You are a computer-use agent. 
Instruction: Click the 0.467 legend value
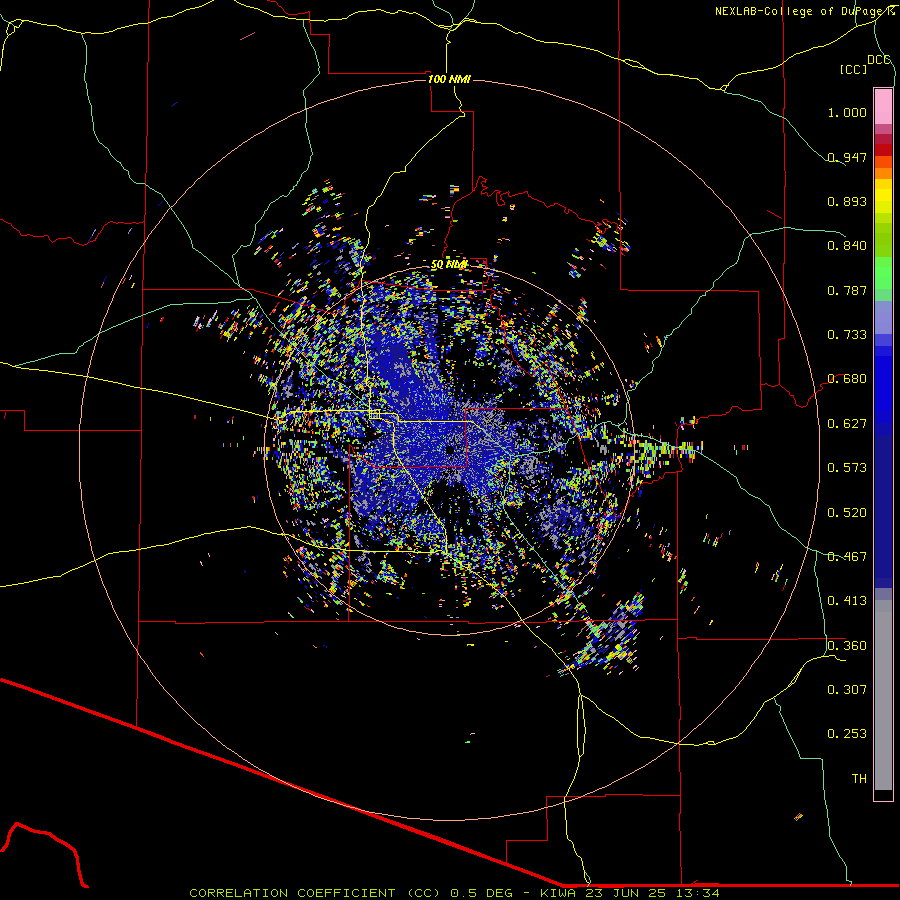[x=847, y=557]
